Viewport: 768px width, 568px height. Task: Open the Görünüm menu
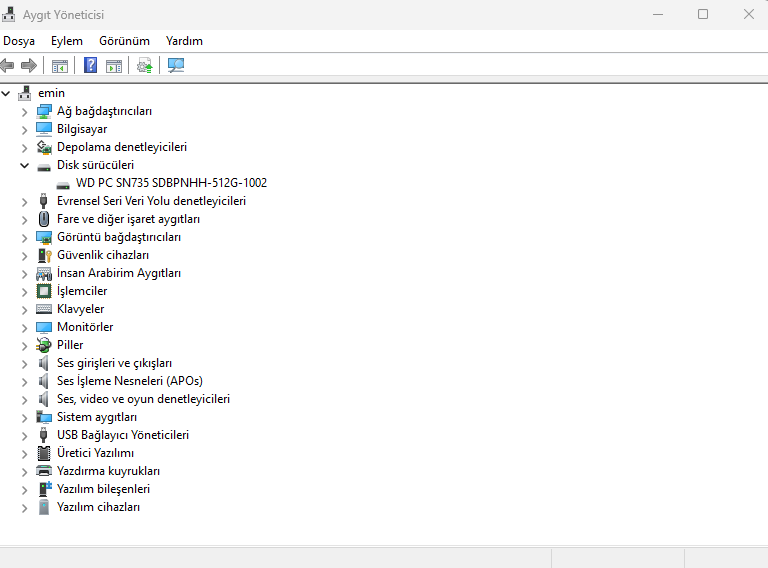(124, 41)
